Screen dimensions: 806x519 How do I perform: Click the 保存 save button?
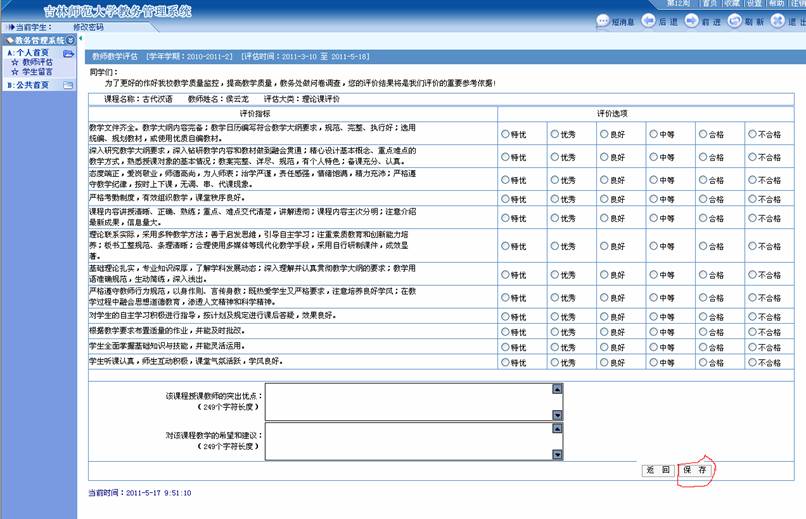click(x=696, y=469)
